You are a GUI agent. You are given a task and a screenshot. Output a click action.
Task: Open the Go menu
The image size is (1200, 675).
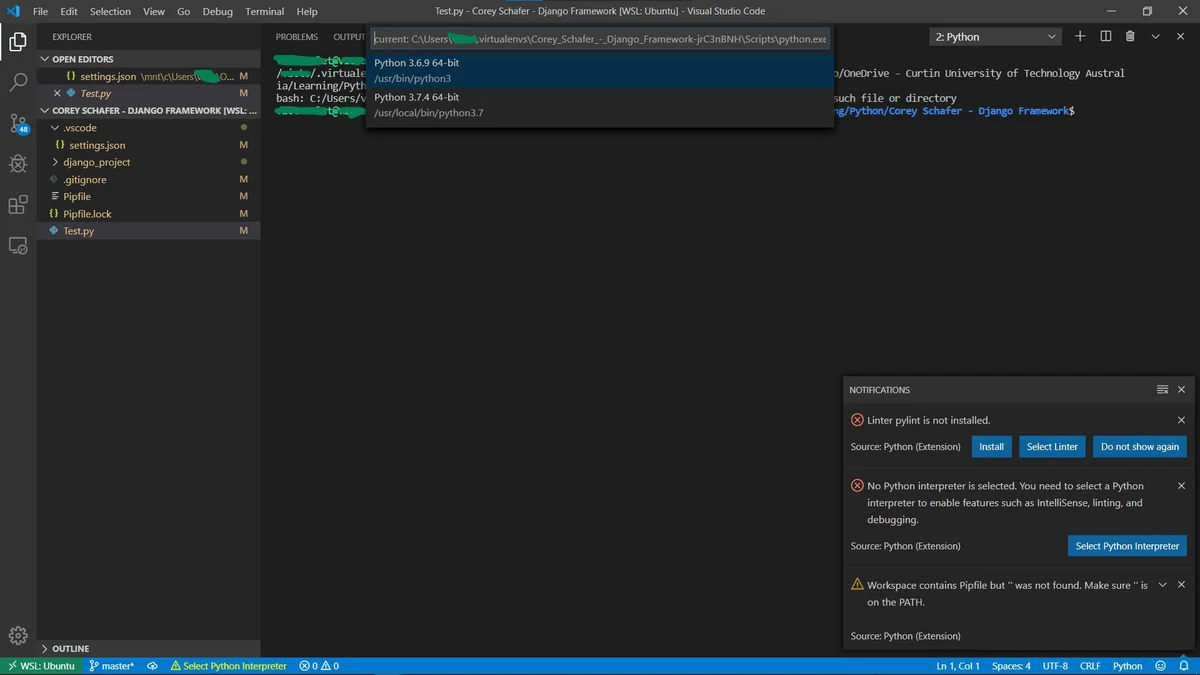(x=184, y=11)
